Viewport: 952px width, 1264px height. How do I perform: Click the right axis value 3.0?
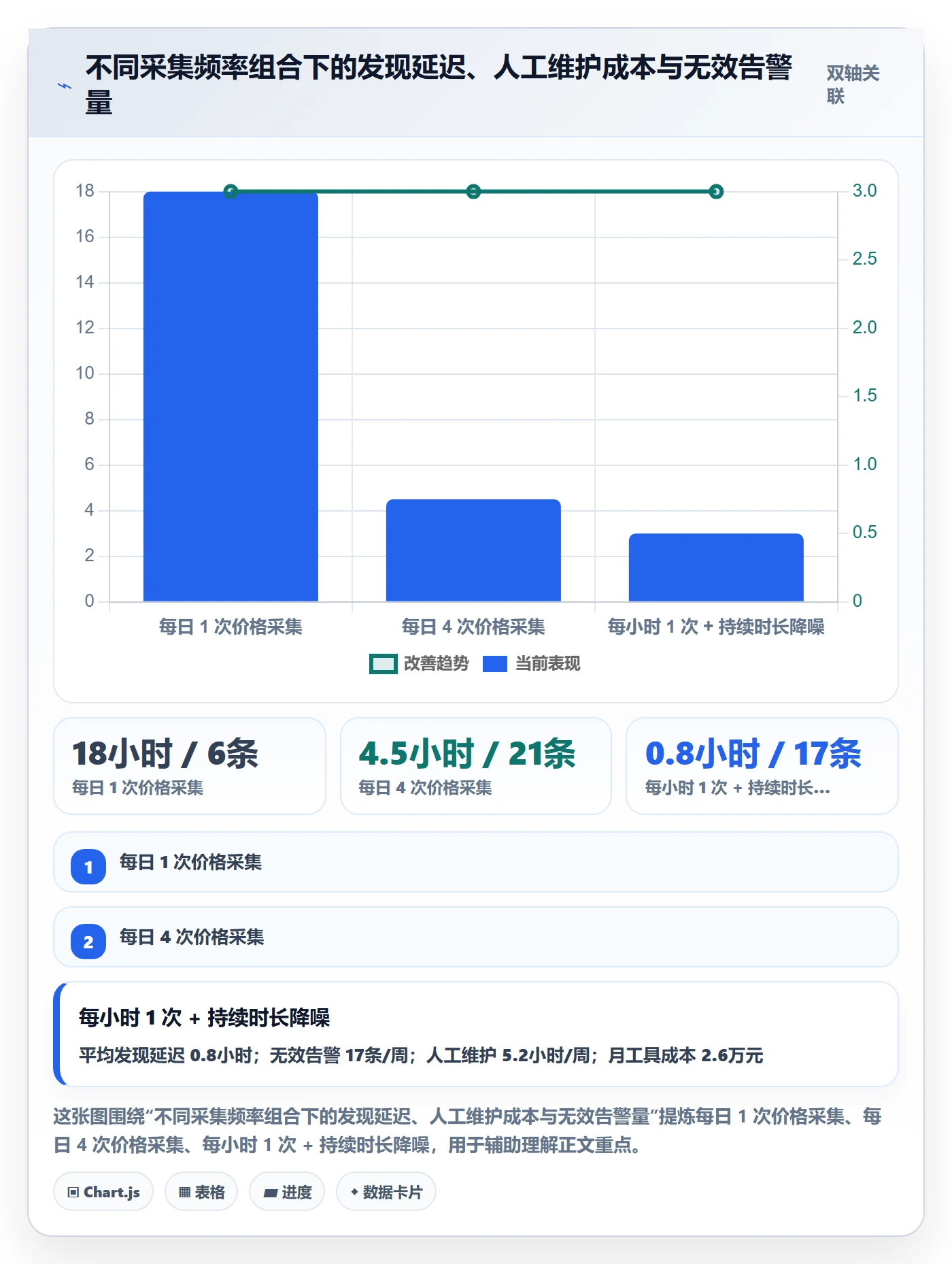point(864,190)
